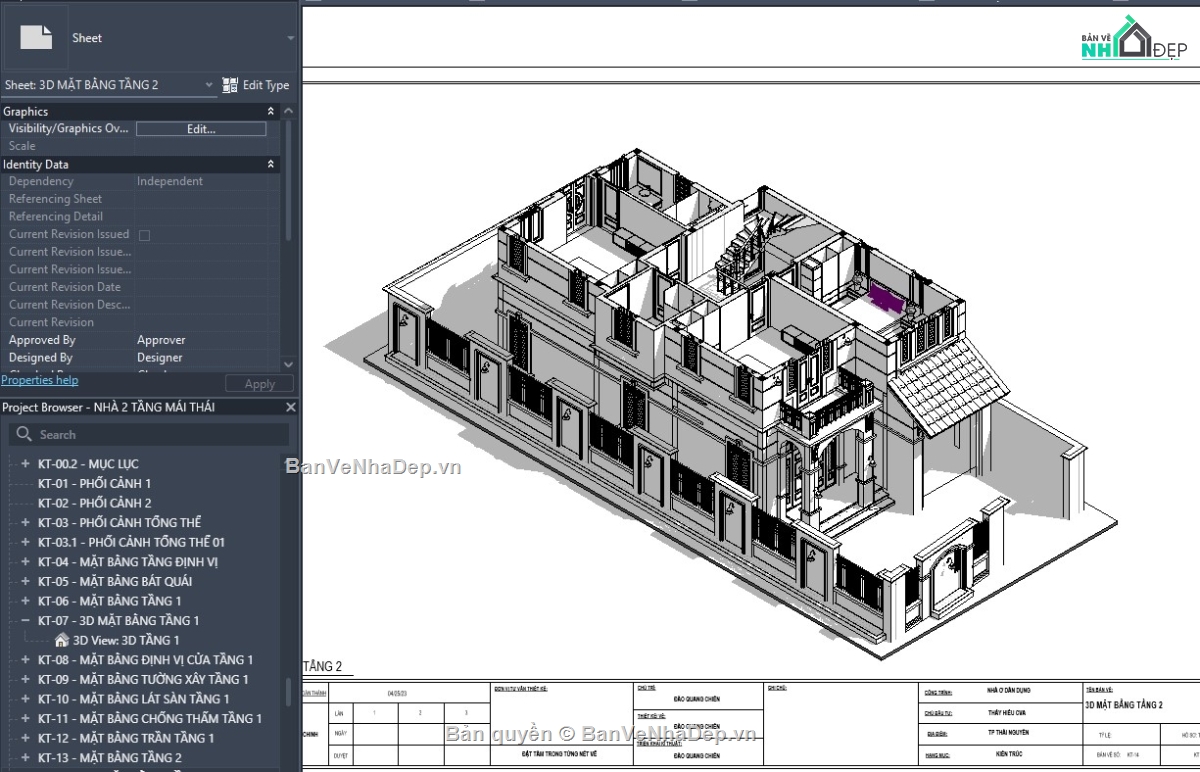Expand KT-04 - MẶT BẰNG TẦNG ĐỊNH VỊ
This screenshot has width=1200, height=772.
(26, 562)
